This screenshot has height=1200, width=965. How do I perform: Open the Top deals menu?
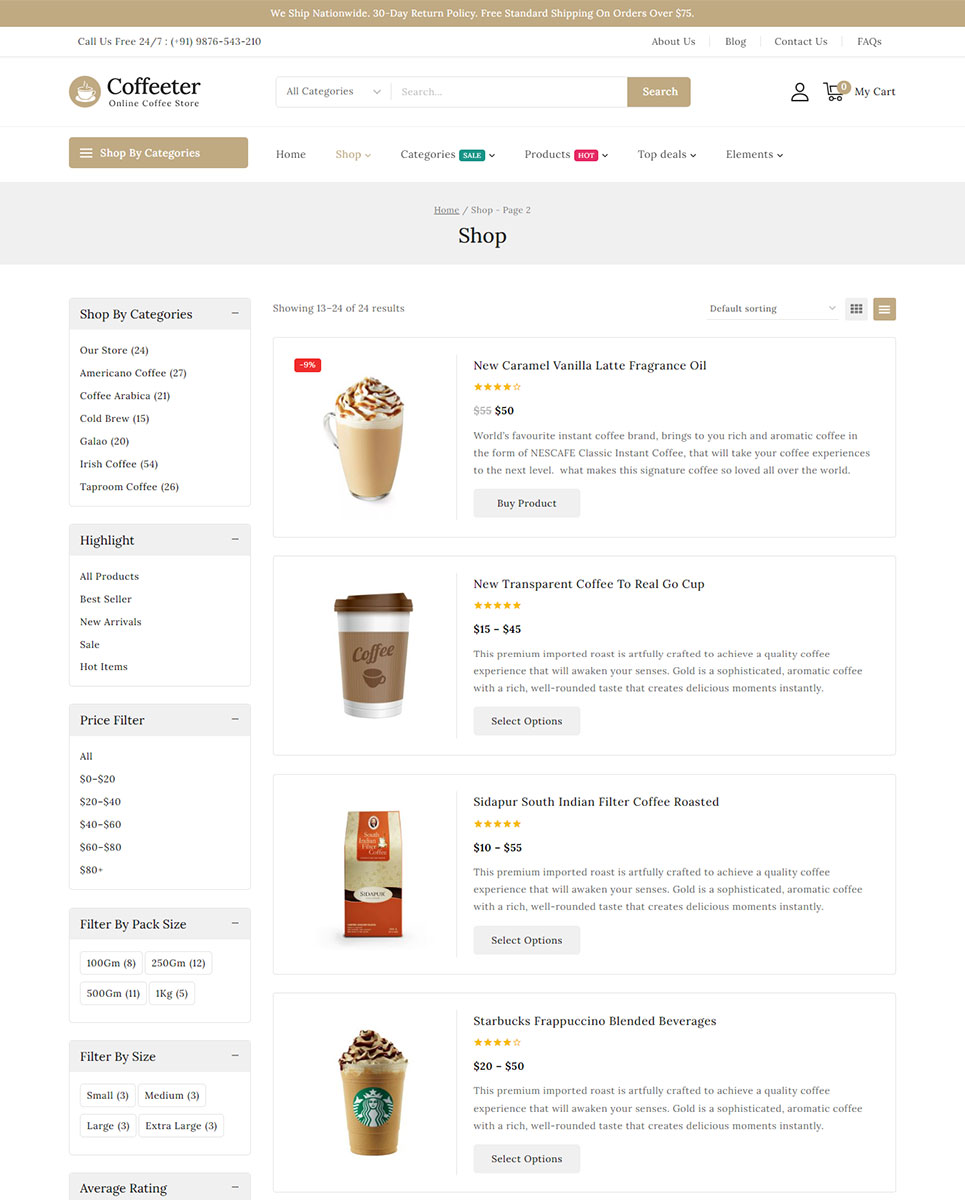point(666,155)
